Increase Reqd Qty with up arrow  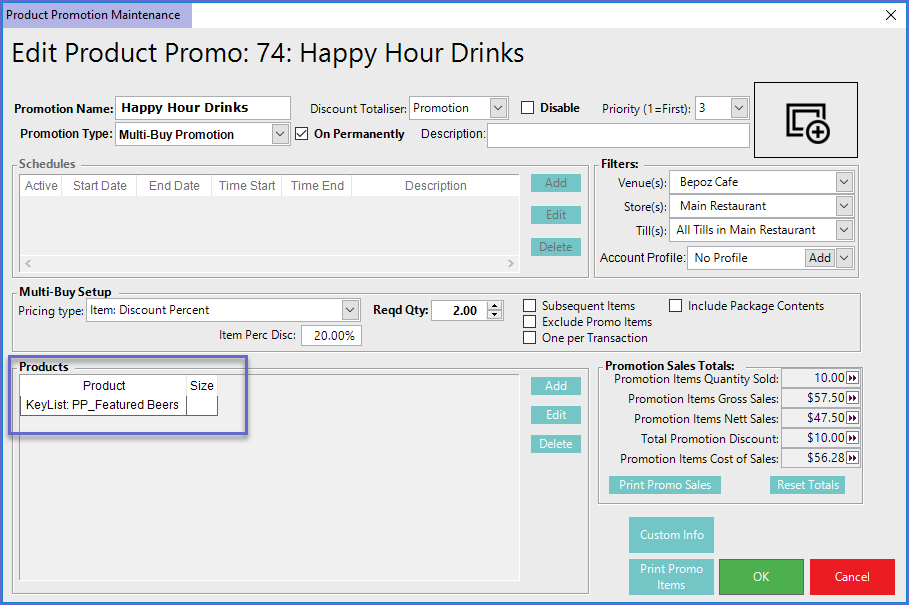point(495,306)
